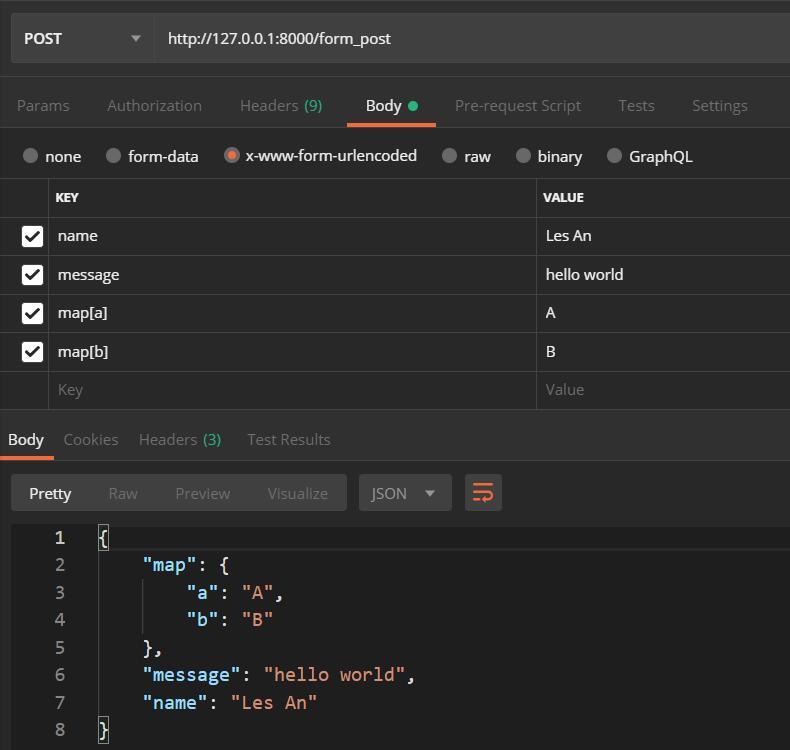The width and height of the screenshot is (790, 750).
Task: Switch to the Tests tab
Action: (636, 106)
